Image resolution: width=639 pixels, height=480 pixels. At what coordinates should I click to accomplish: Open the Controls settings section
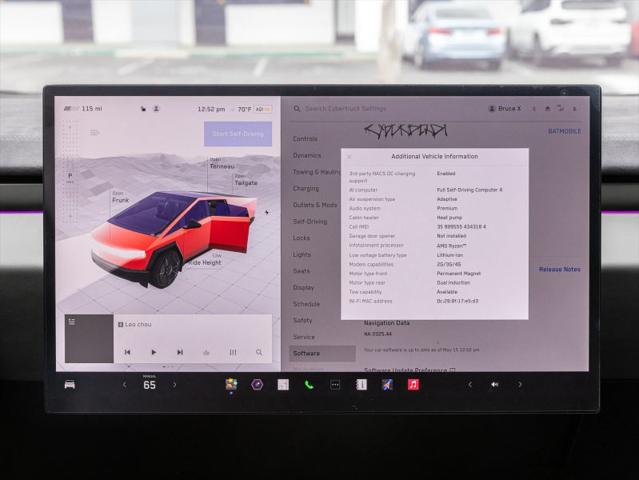click(305, 139)
